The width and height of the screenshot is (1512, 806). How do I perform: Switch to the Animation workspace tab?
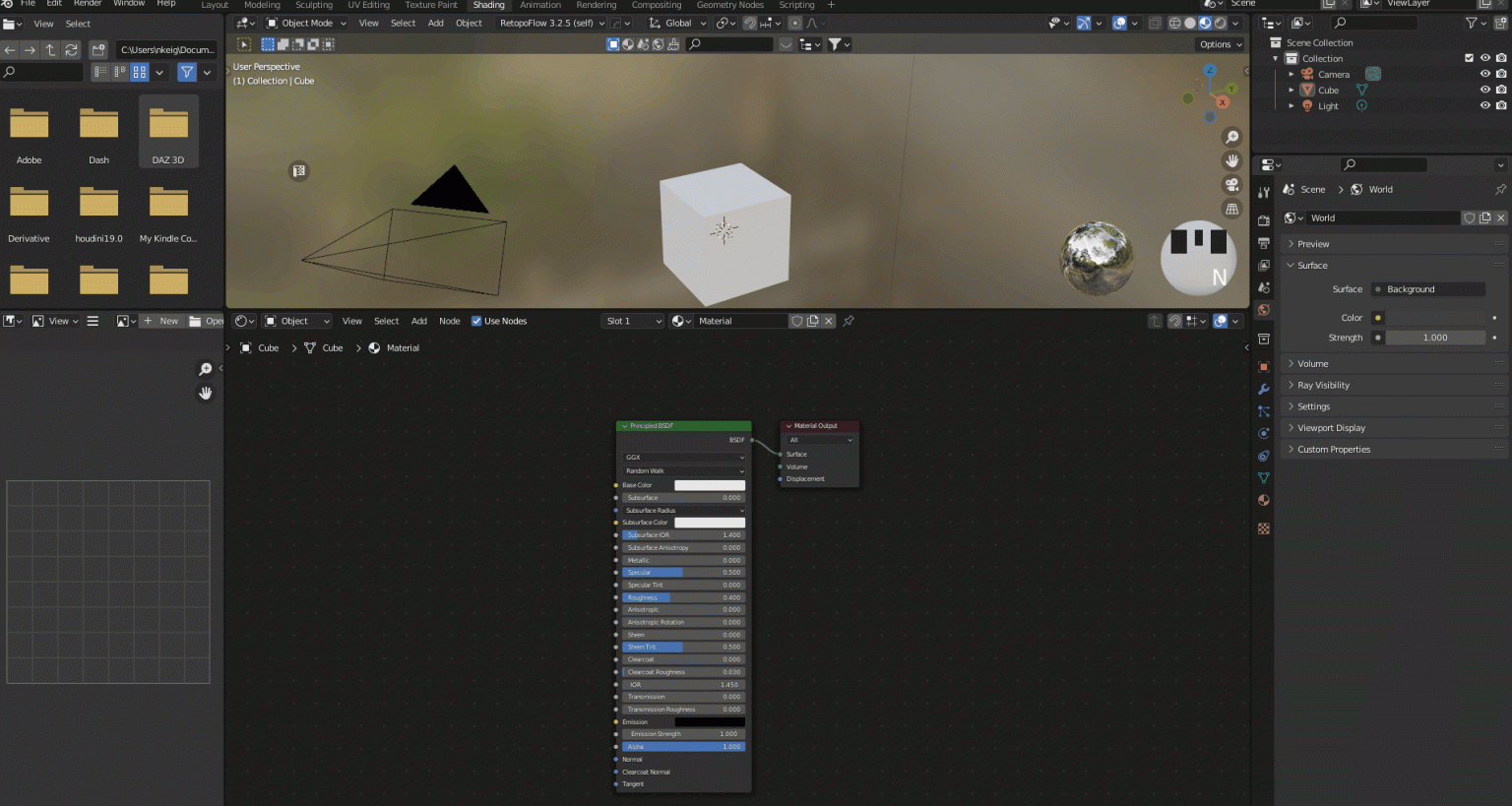pyautogui.click(x=540, y=5)
